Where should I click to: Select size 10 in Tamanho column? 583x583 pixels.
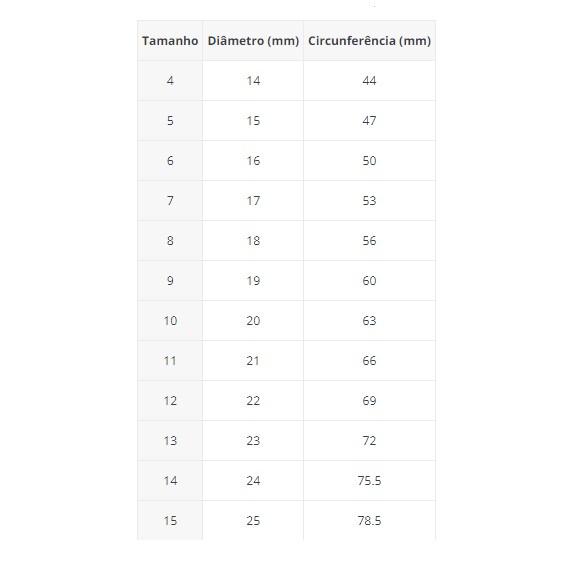click(170, 321)
